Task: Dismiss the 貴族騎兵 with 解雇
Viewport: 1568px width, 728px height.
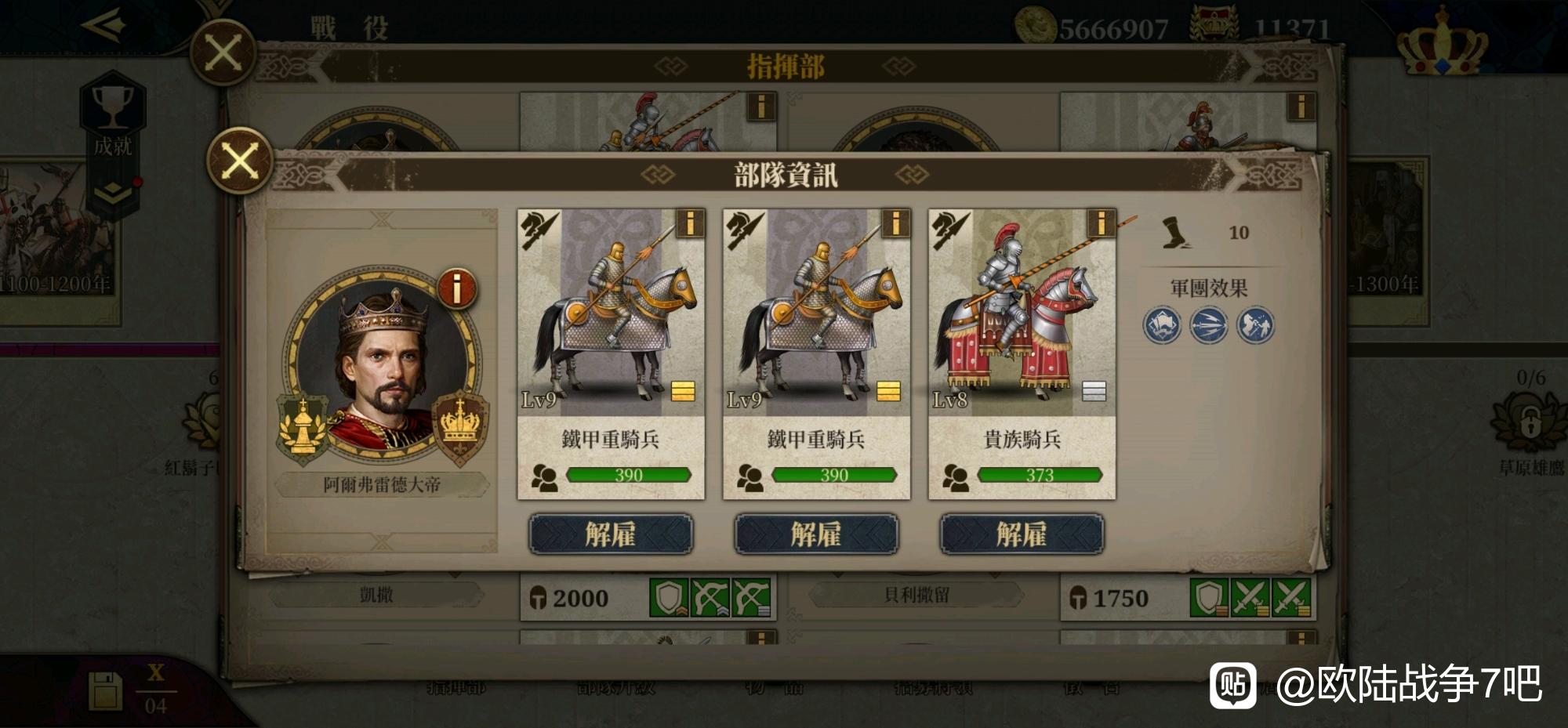Action: [x=1022, y=534]
